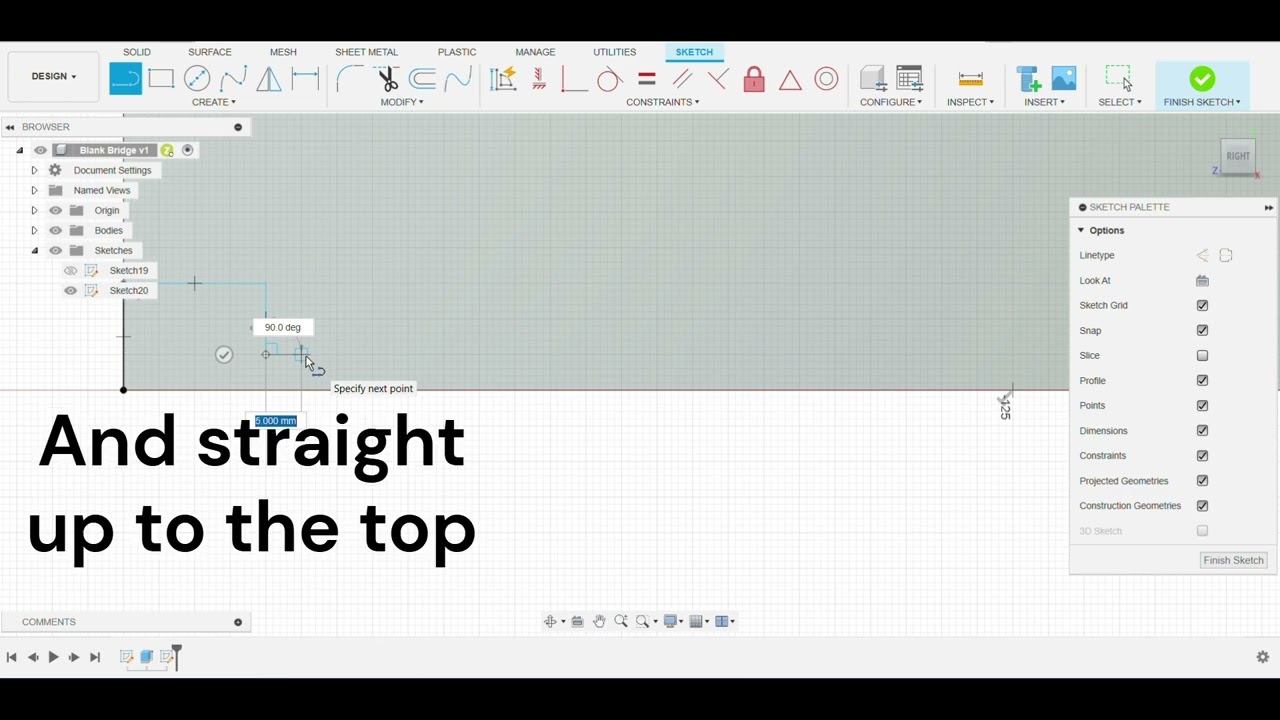The image size is (1280, 720).
Task: Click the Look At icon in palette
Action: (x=1202, y=281)
